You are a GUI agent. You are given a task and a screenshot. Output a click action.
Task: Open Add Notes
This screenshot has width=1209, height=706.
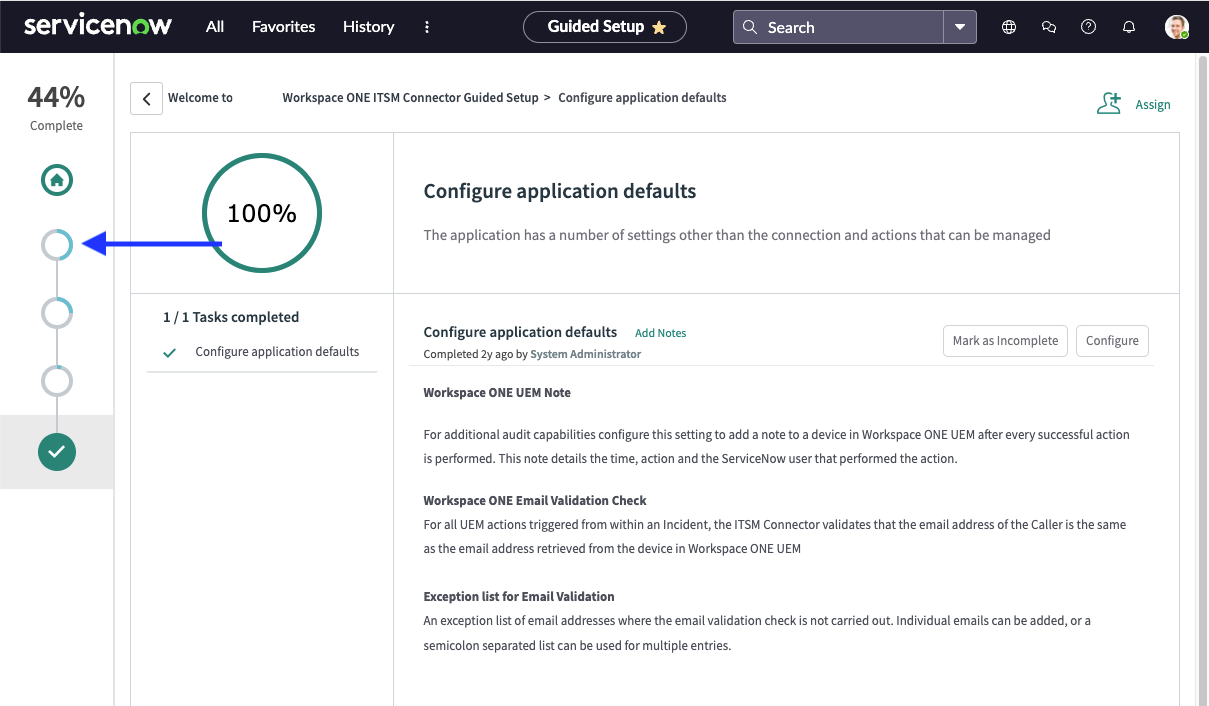point(660,332)
